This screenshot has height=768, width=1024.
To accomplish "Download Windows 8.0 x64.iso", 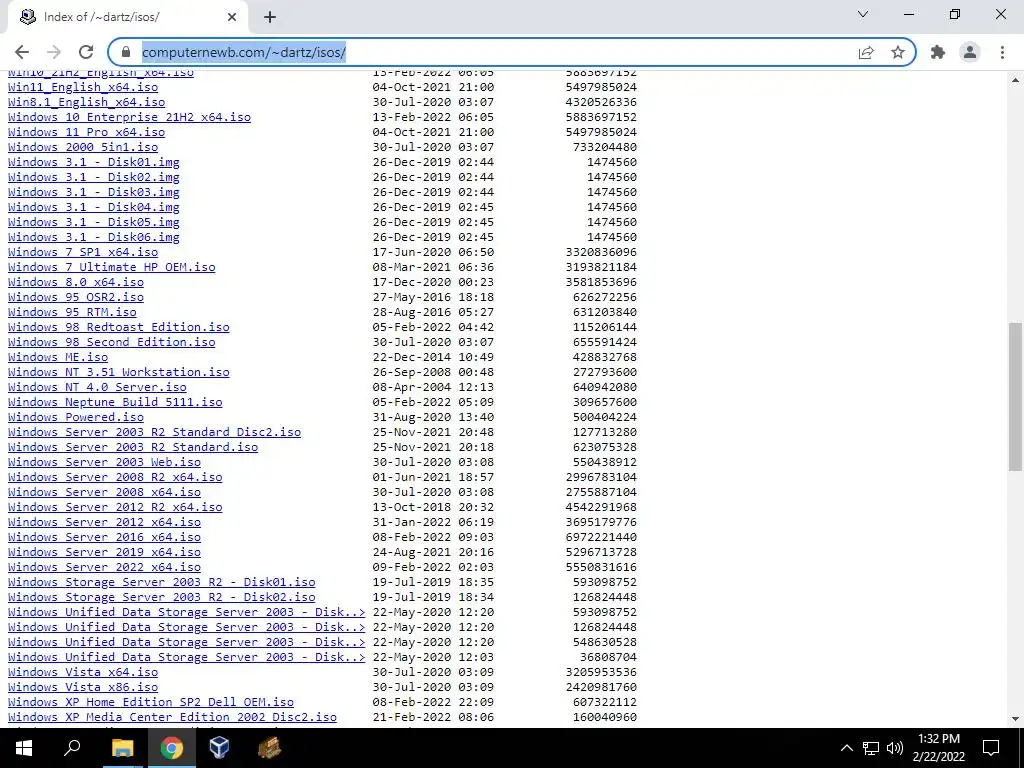I will click(76, 282).
